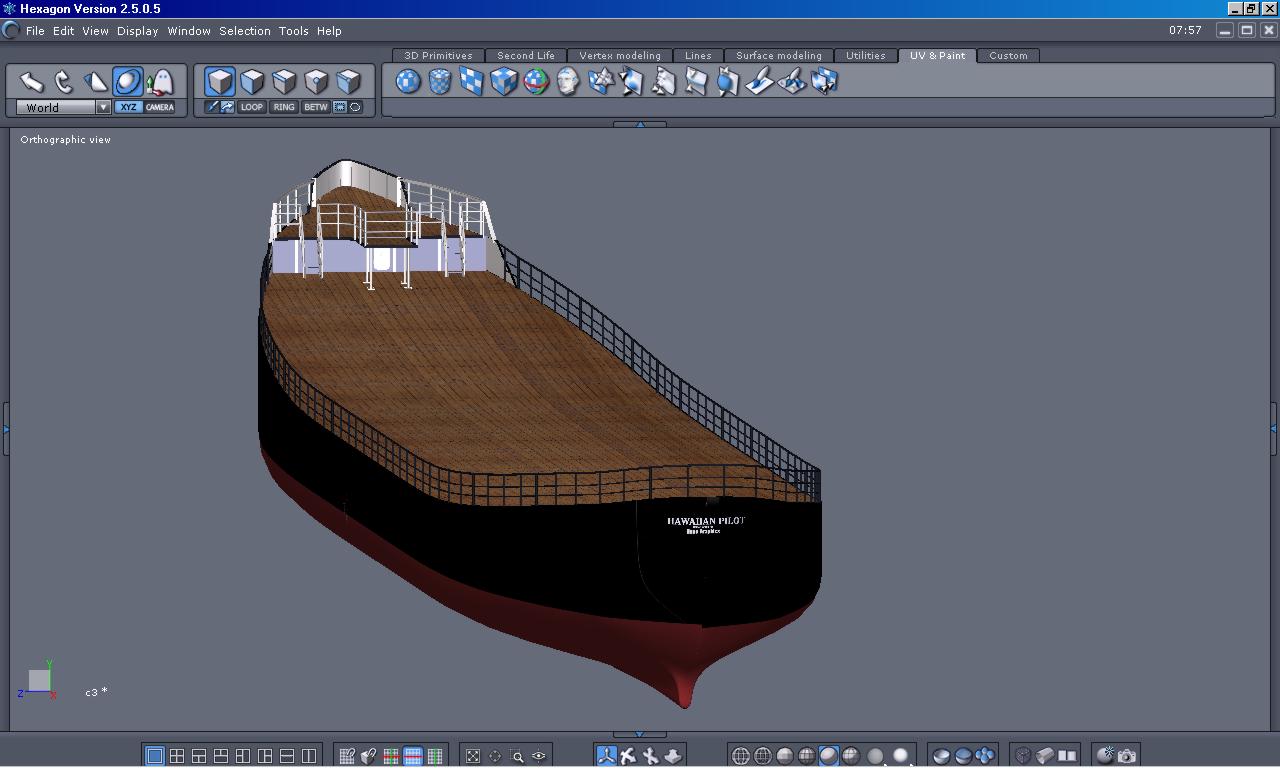1280x768 pixels.
Task: Click the XYZ axis gizmo cube
Action: coord(39,680)
